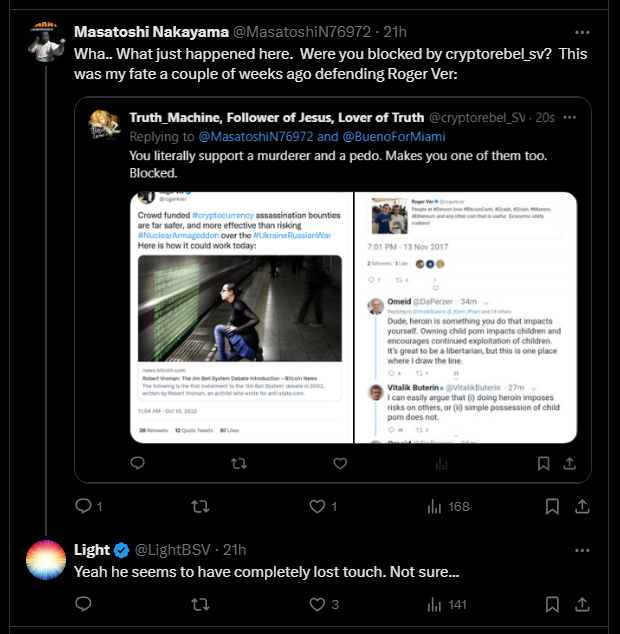Screen dimensions: 620x634
Task: Open the right Vitalik Buterin screenshot image
Action: click(x=466, y=317)
